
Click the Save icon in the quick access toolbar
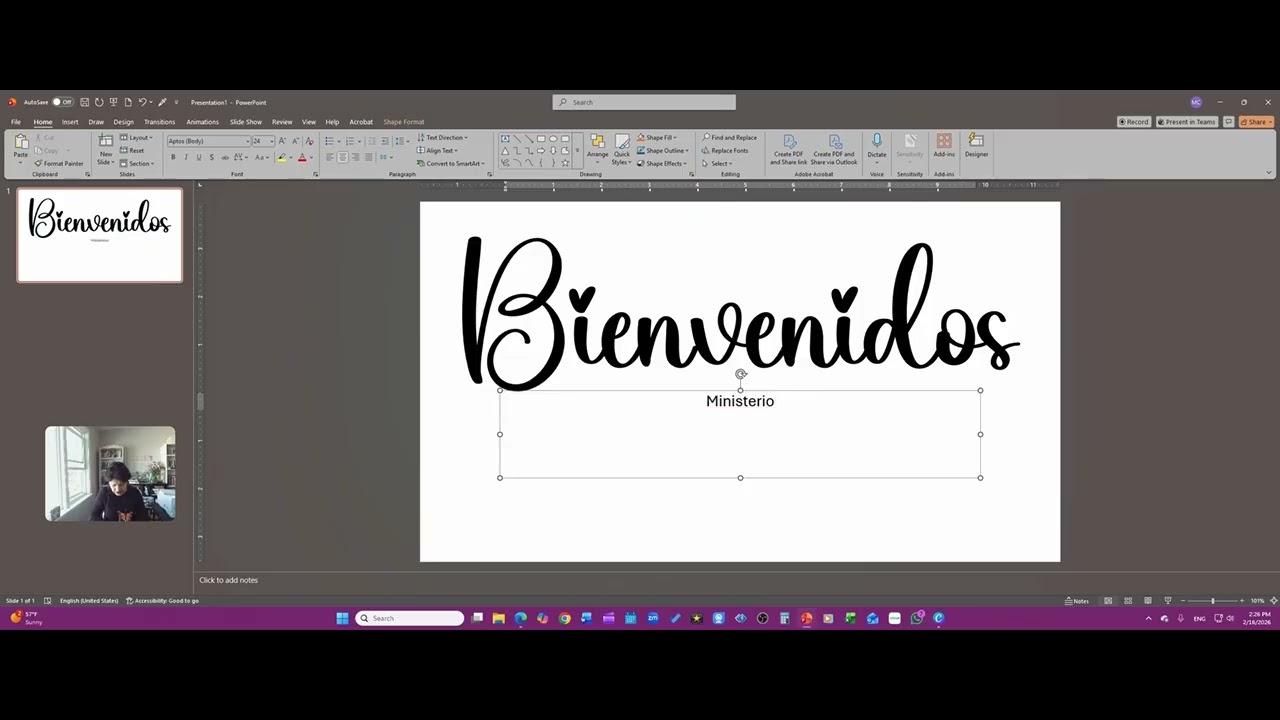pyautogui.click(x=85, y=102)
